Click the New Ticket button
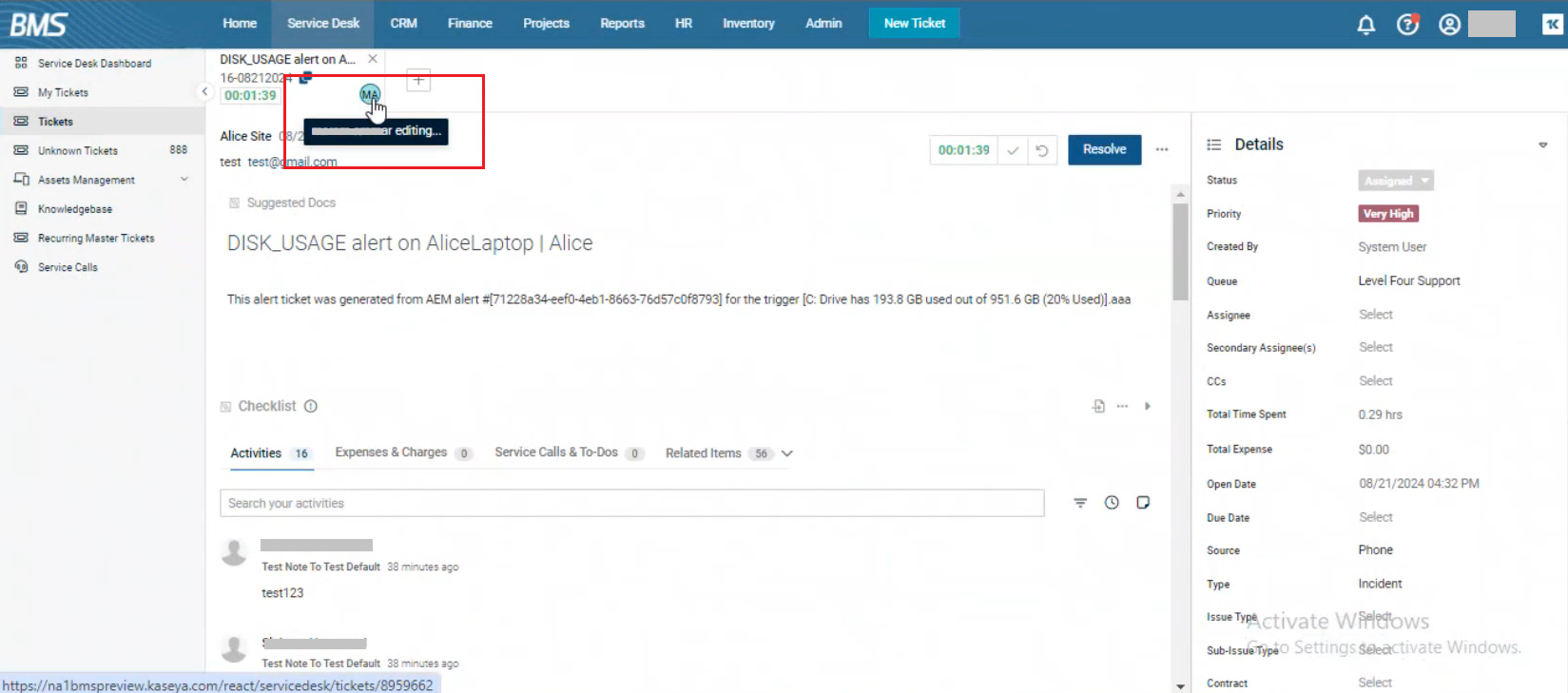This screenshot has height=693, width=1568. click(914, 23)
